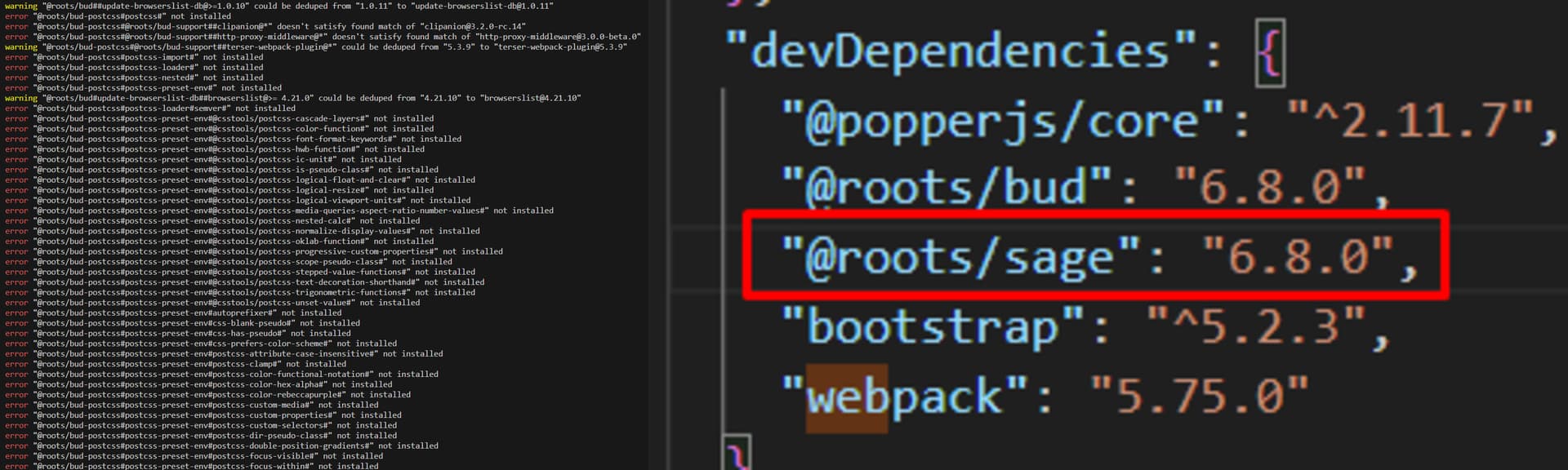
Task: Click the postcss-cascade-layers error line
Action: 220,118
